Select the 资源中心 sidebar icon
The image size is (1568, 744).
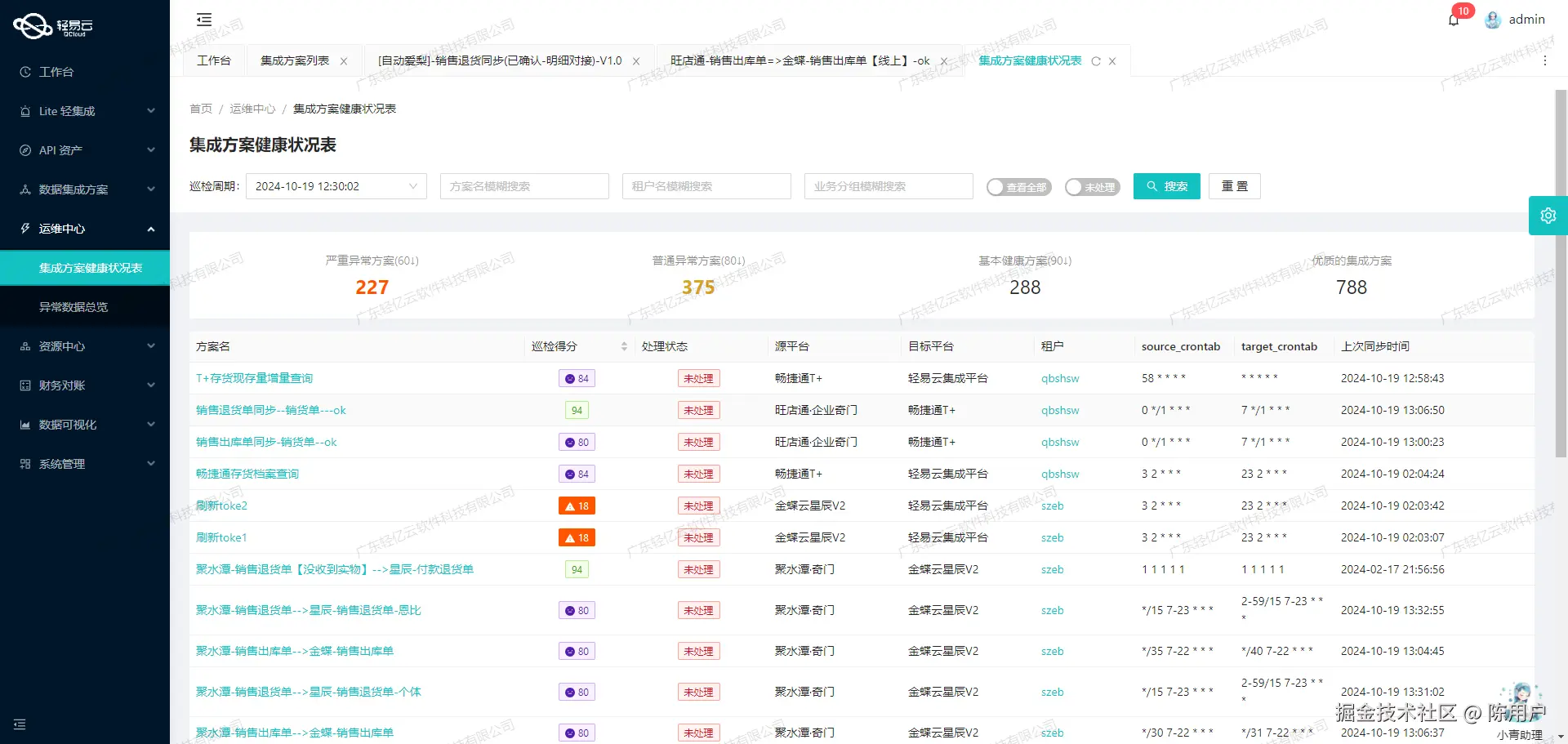coord(24,345)
